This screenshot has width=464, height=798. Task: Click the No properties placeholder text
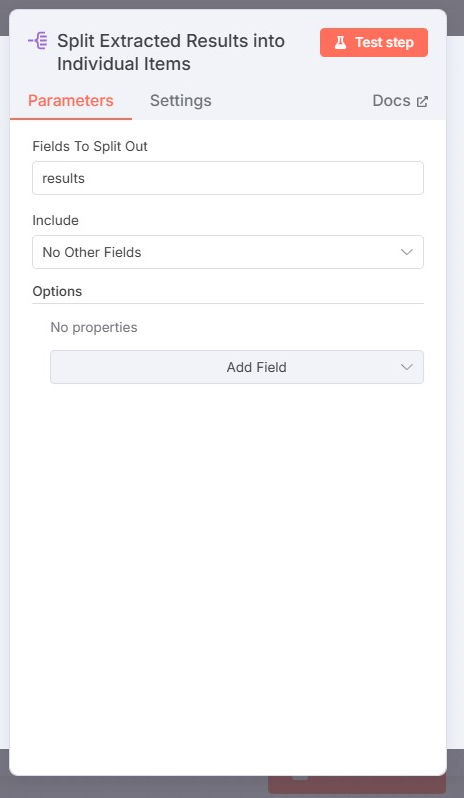(94, 327)
